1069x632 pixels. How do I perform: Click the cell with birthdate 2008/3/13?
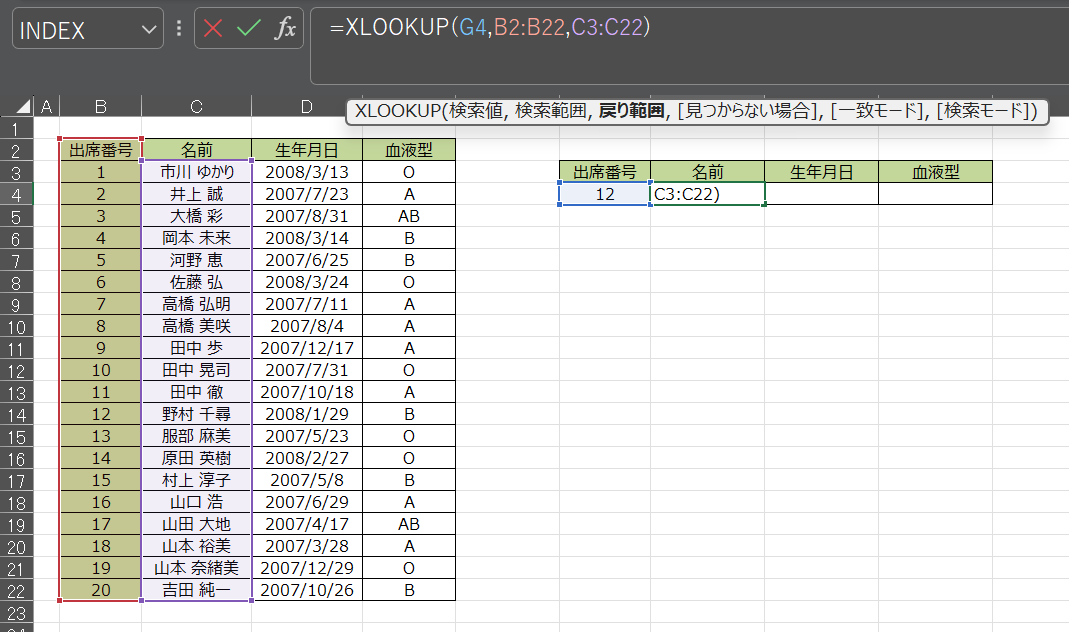click(x=307, y=171)
